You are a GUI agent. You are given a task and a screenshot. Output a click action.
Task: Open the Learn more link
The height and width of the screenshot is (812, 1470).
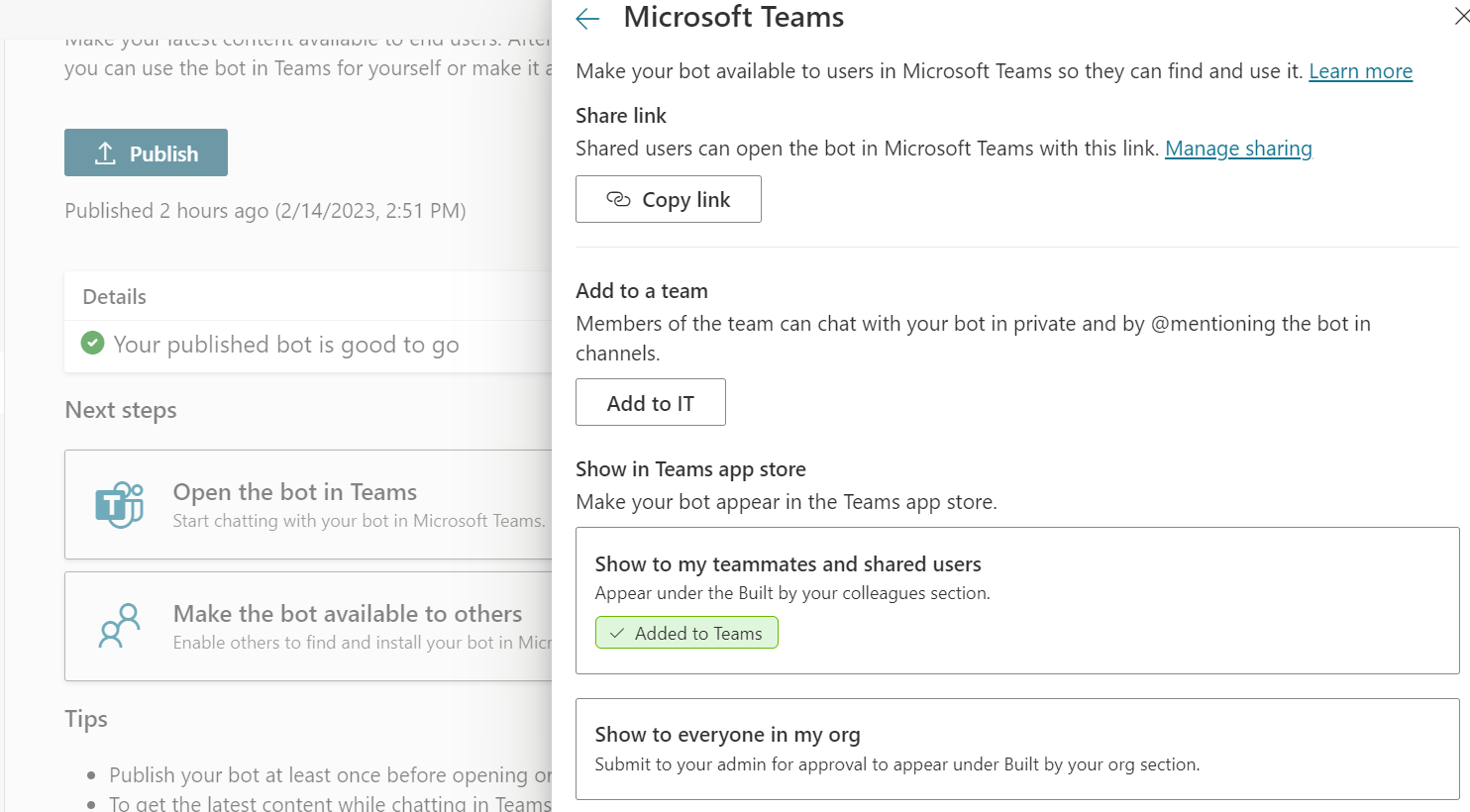point(1360,71)
